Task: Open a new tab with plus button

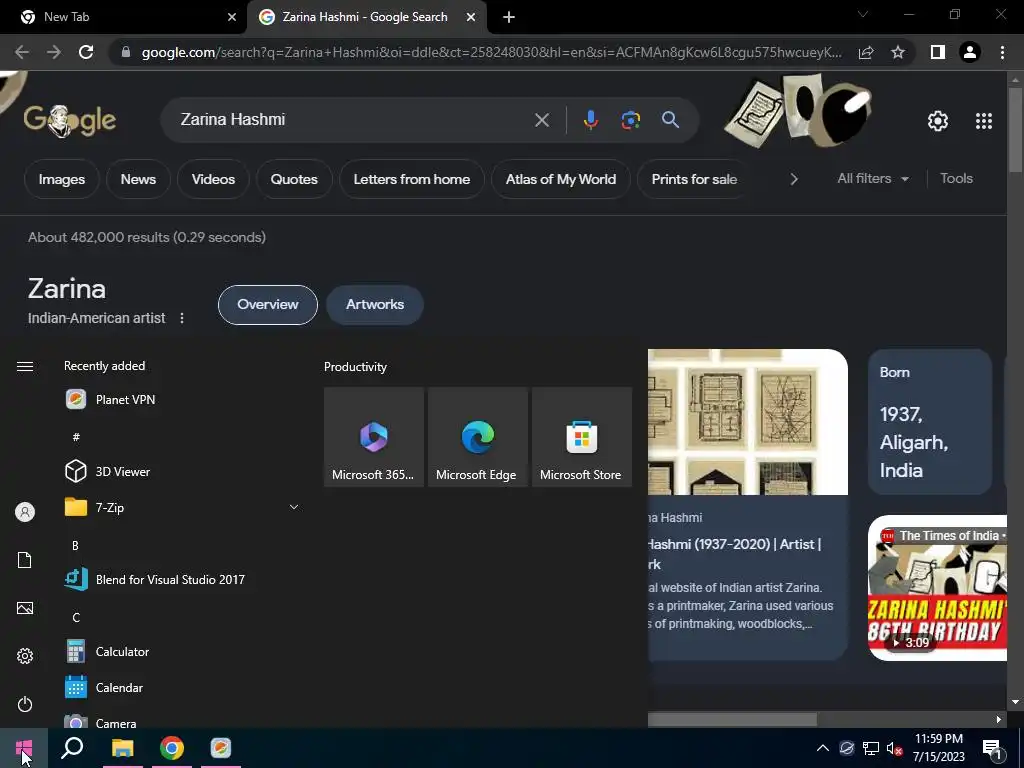Action: click(x=509, y=17)
